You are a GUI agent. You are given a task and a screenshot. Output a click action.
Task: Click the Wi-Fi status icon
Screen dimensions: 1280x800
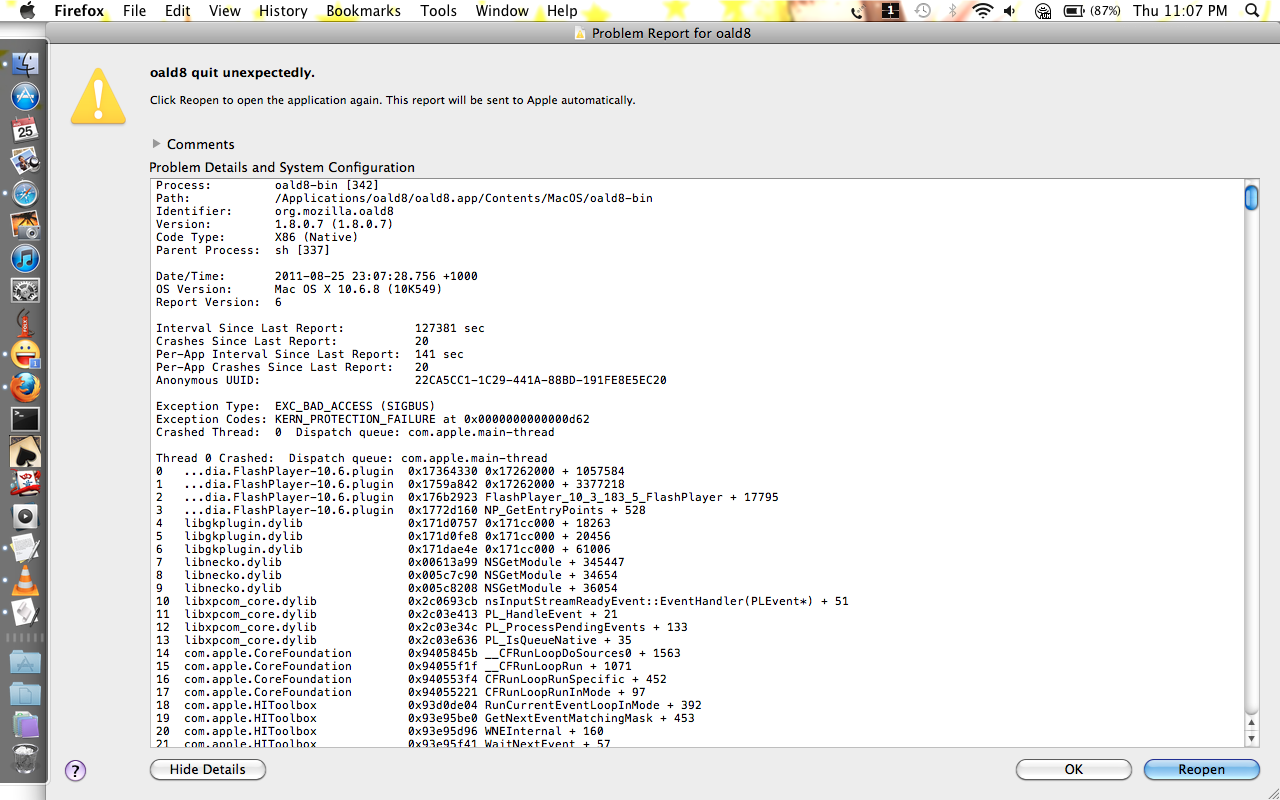coord(982,11)
